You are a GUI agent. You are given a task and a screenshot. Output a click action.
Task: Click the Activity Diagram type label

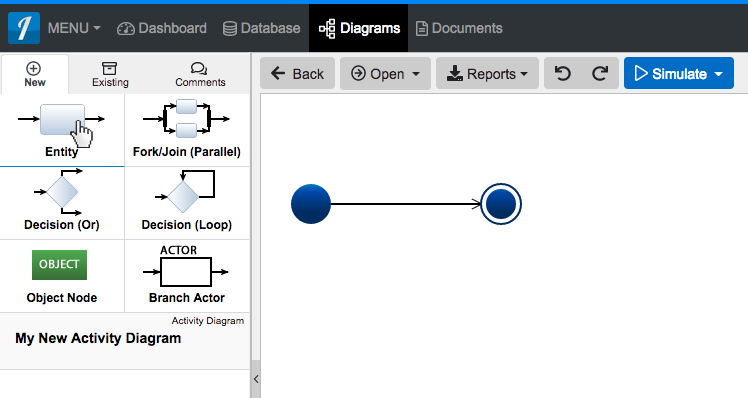pyautogui.click(x=208, y=321)
